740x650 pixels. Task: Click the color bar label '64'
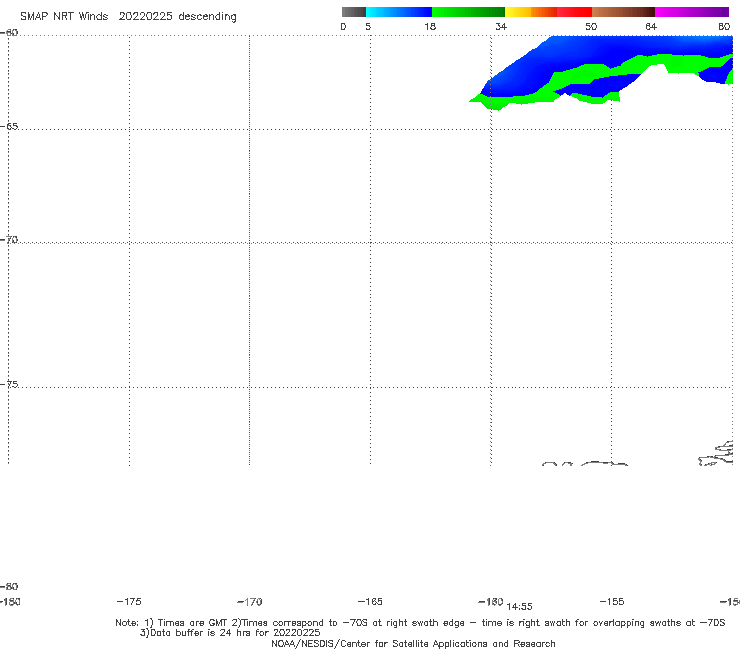coord(651,27)
